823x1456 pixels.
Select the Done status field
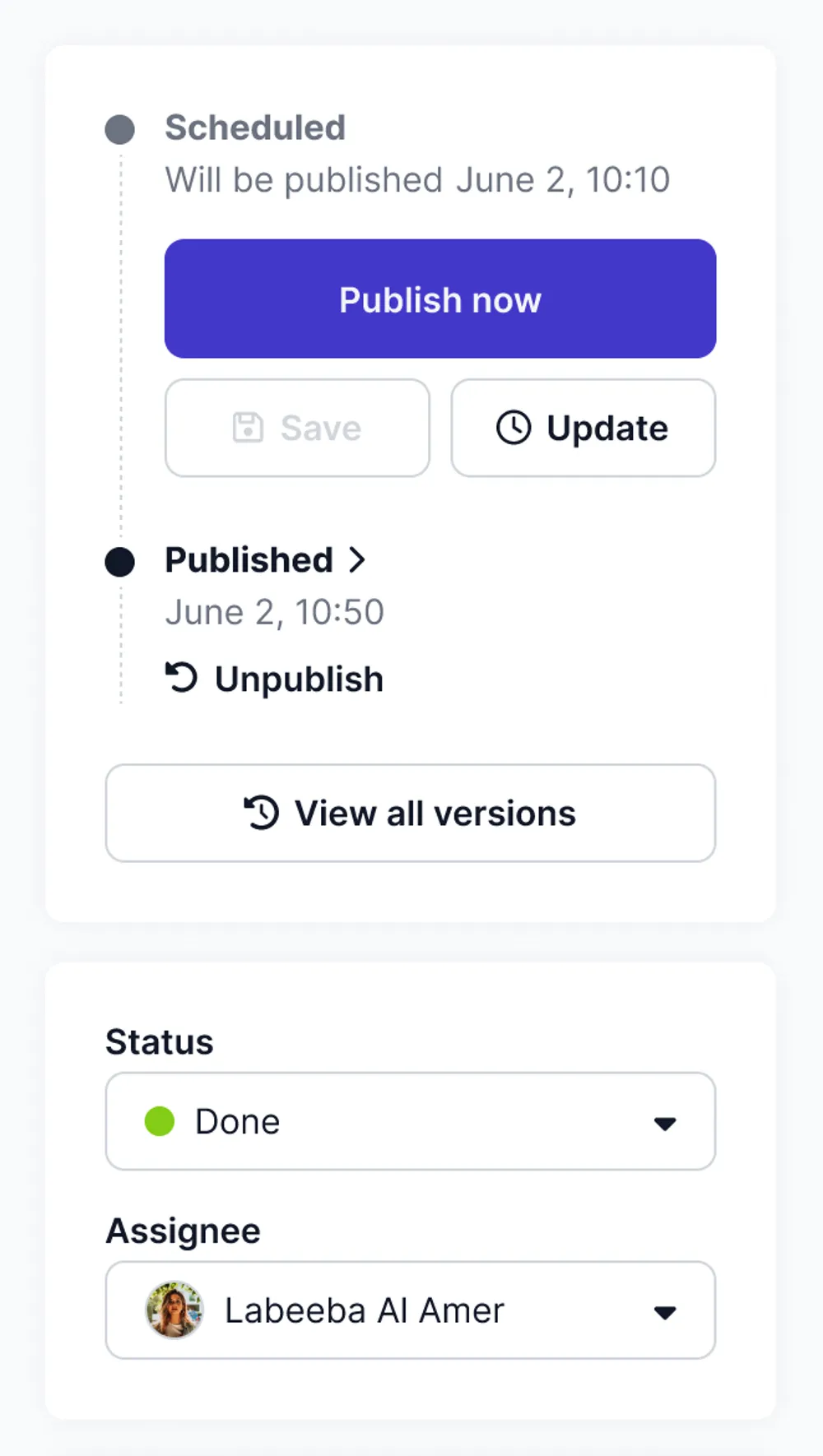[395, 1121]
